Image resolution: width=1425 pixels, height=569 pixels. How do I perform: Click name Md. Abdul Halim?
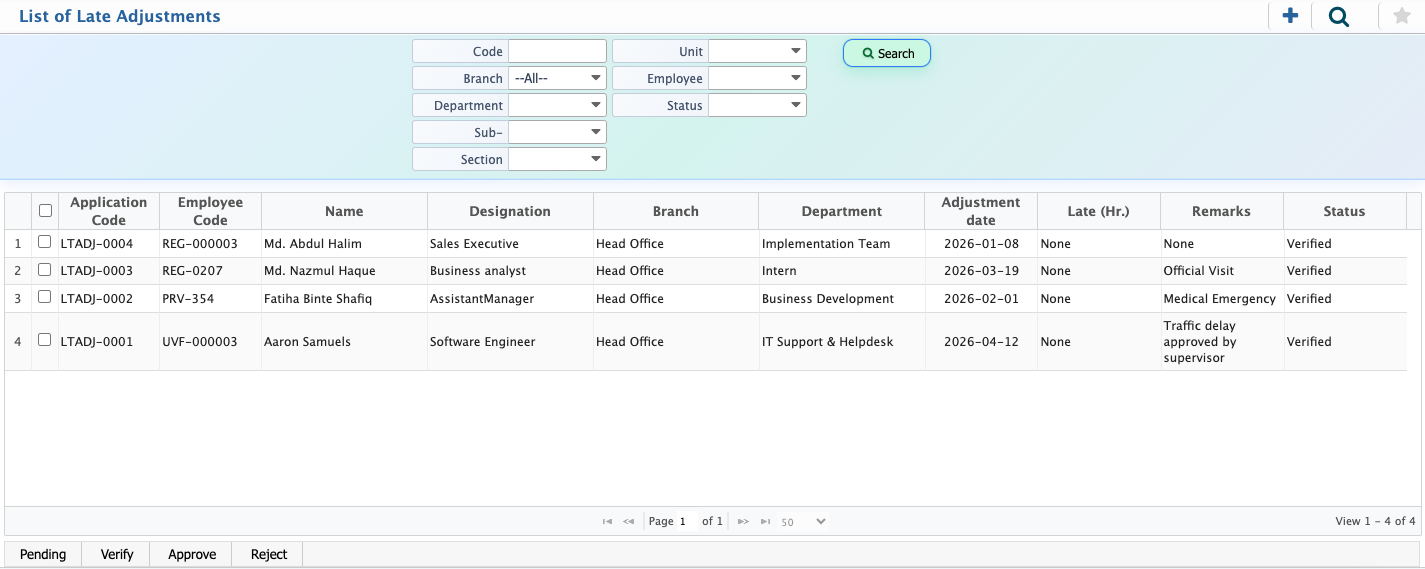(x=313, y=244)
